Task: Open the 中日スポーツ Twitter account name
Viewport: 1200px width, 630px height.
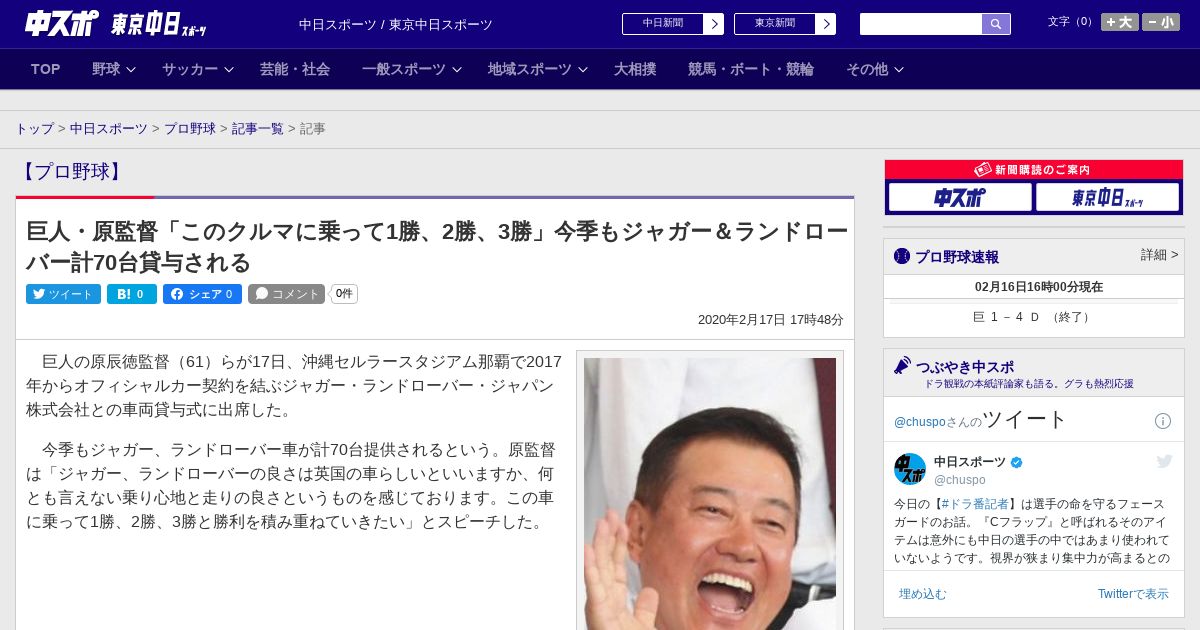Action: click(x=971, y=462)
